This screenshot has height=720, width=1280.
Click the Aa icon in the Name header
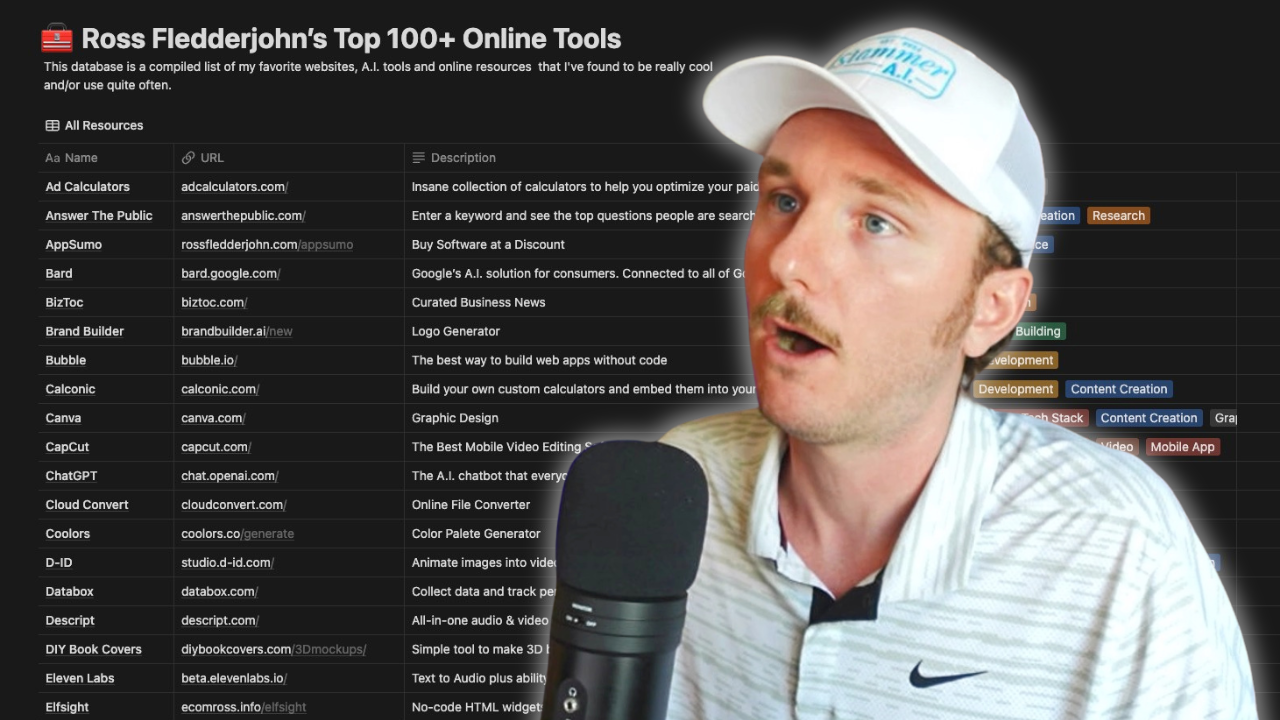(x=53, y=157)
